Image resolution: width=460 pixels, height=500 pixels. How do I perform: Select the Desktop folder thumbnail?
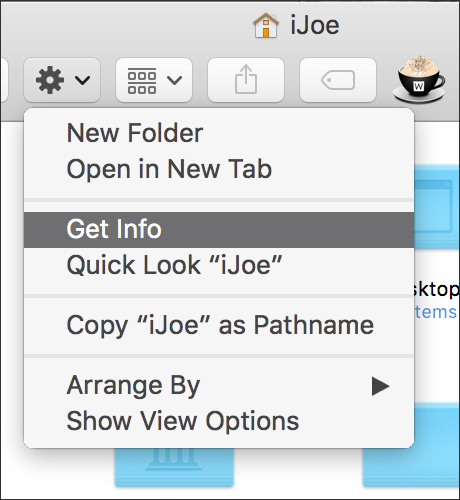437,207
